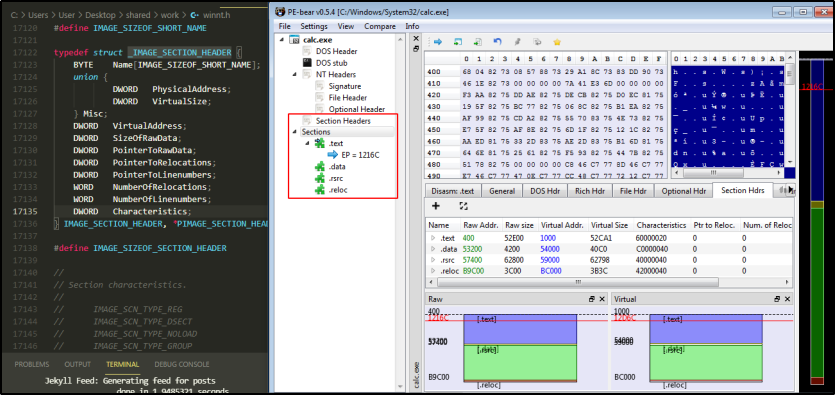Image resolution: width=835 pixels, height=395 pixels.
Task: Expand the .rsrc row in section table
Action: pos(433,260)
